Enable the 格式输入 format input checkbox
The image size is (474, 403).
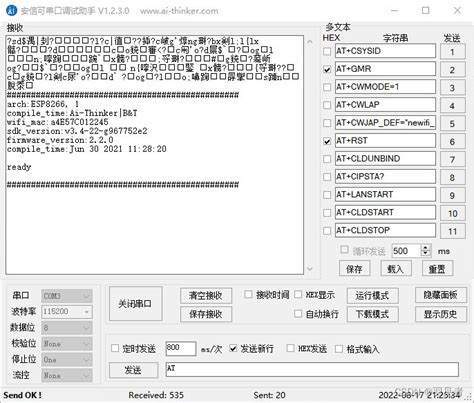click(x=339, y=349)
